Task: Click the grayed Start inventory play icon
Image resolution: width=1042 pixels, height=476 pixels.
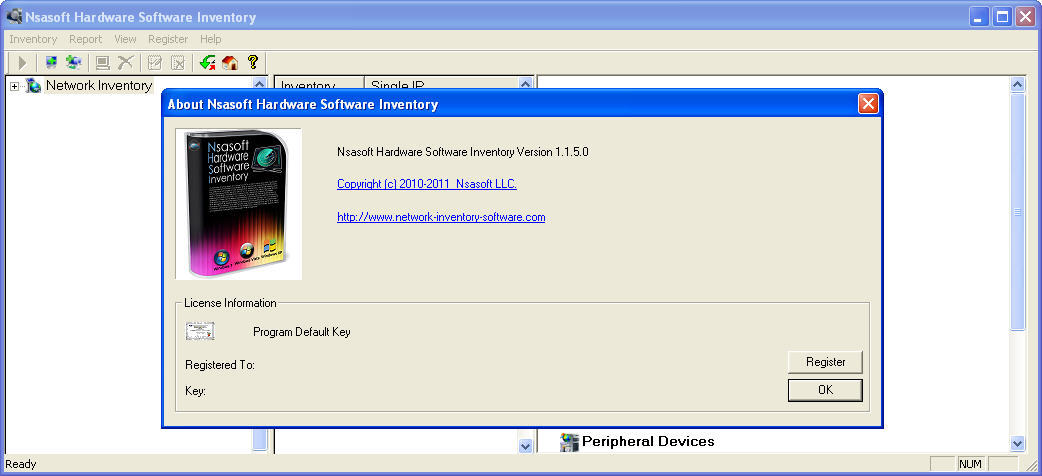Action: 22,63
